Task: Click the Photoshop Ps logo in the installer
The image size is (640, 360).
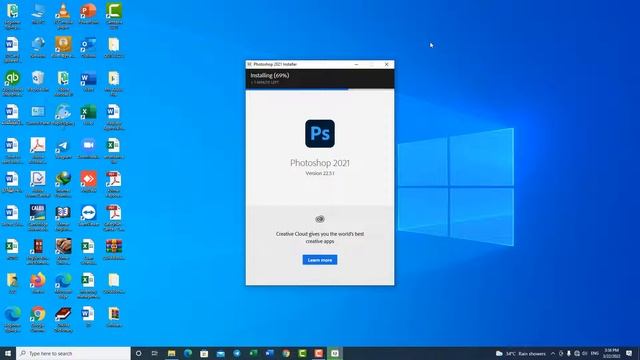Action: click(320, 133)
